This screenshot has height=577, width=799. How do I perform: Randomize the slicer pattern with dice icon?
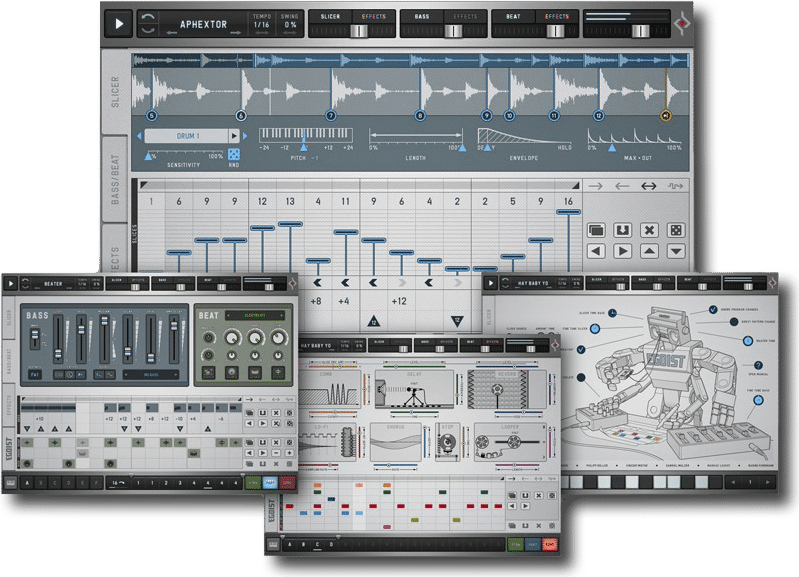click(676, 230)
